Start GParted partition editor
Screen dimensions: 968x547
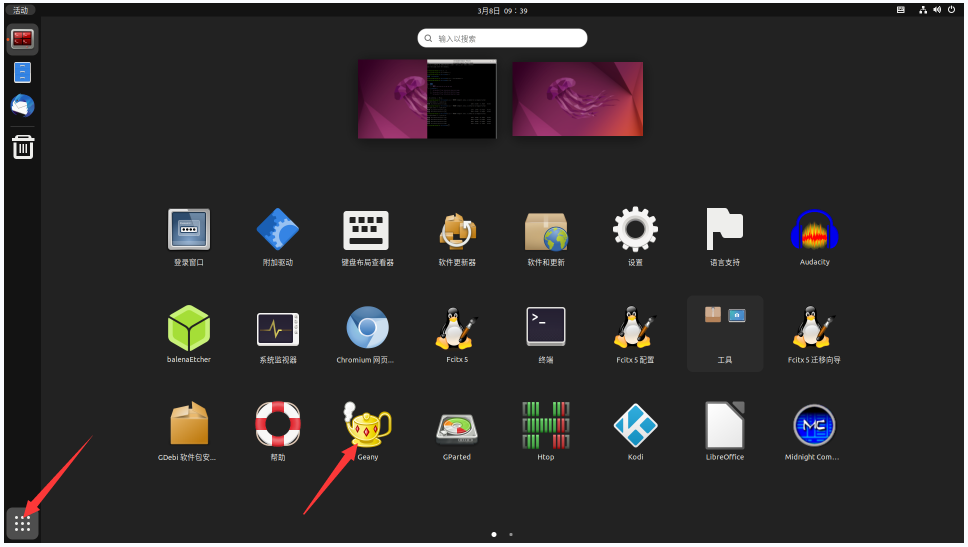(x=456, y=426)
